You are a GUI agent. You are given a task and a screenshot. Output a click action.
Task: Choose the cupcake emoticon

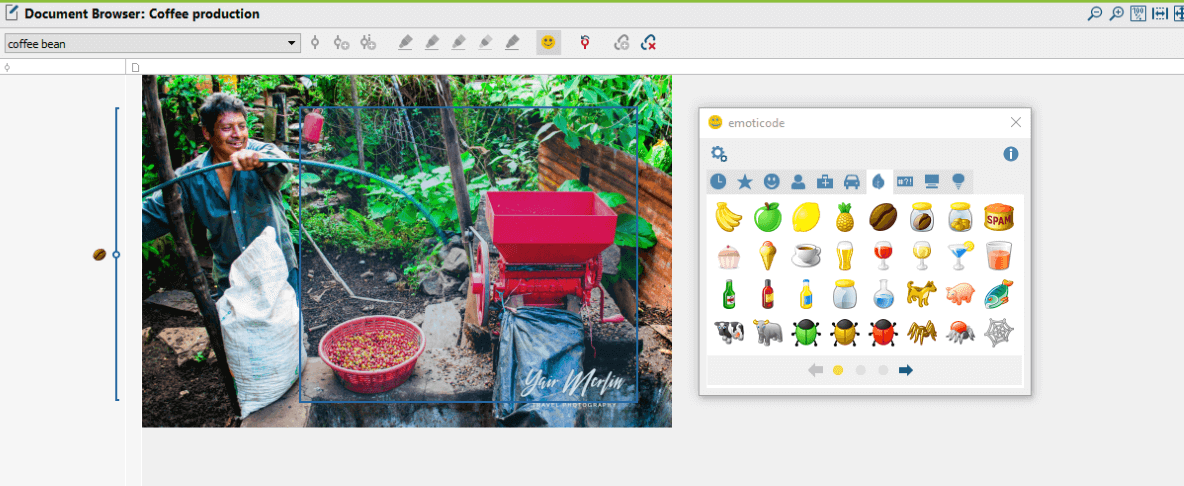pos(729,257)
